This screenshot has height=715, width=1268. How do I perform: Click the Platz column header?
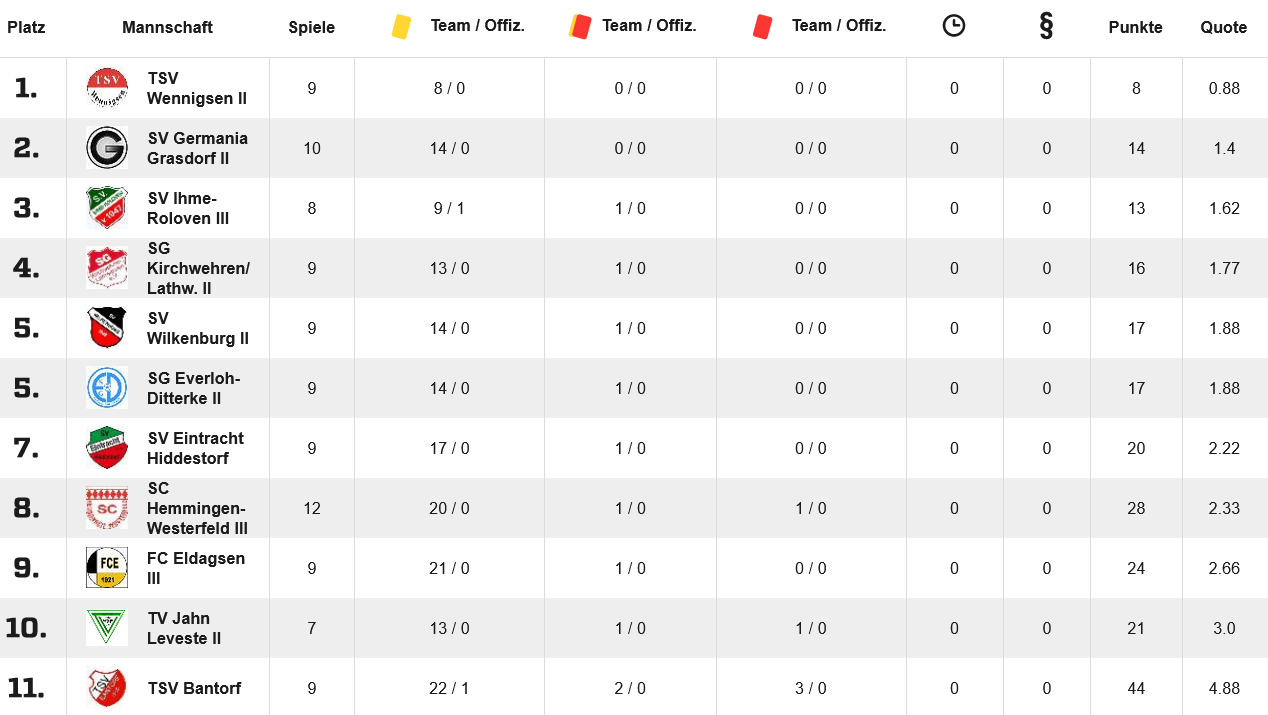pos(26,27)
